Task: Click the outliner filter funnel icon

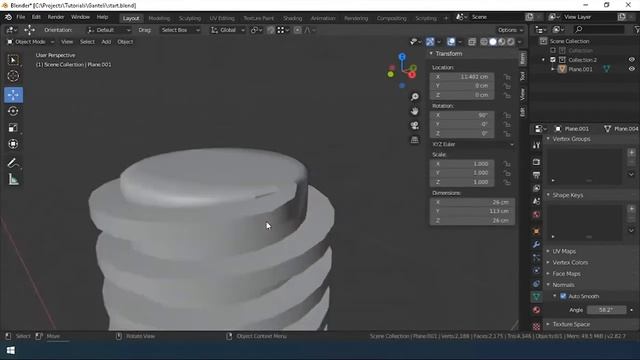Action: [637, 29]
